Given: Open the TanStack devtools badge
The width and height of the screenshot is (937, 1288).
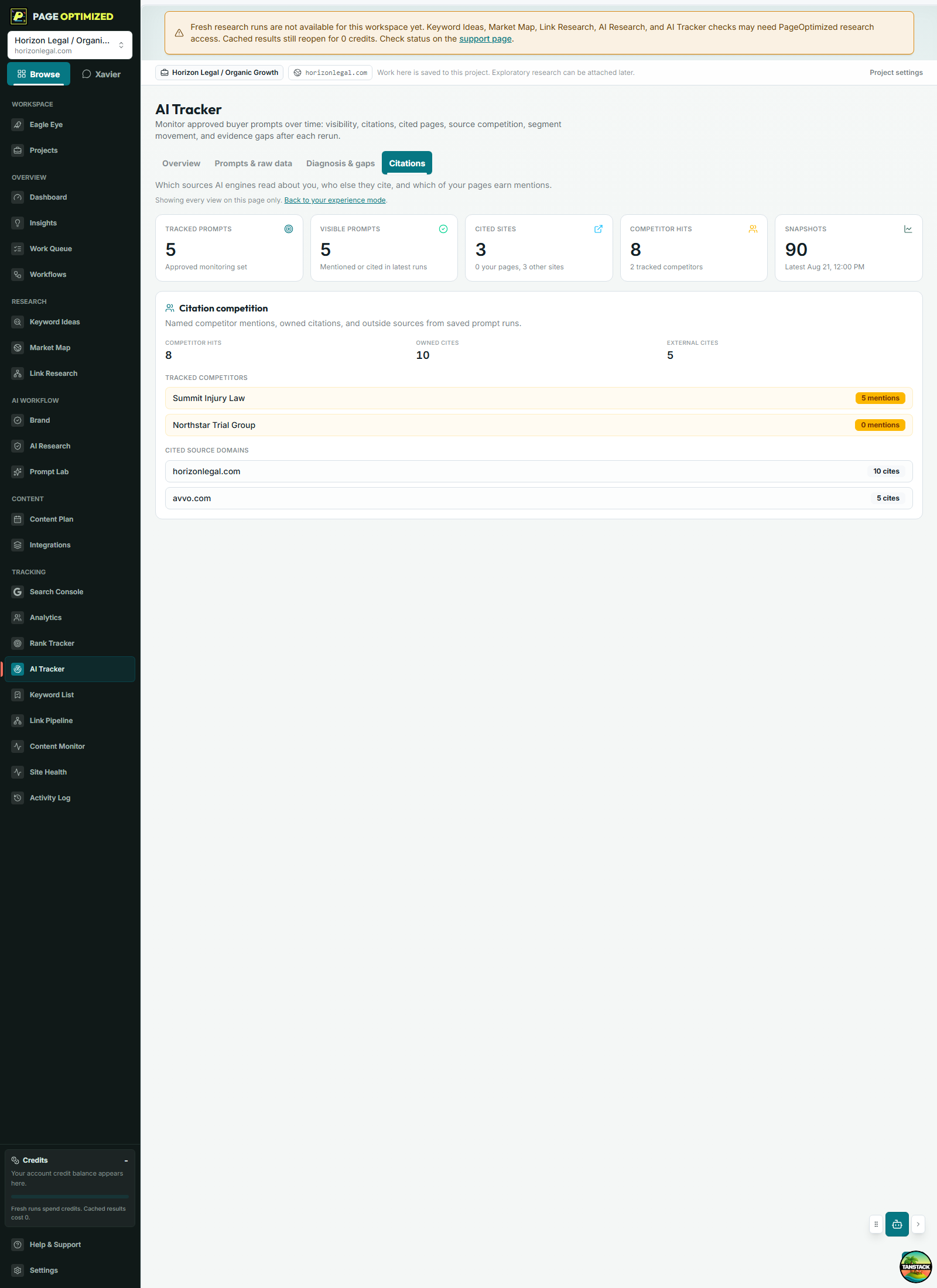Looking at the screenshot, I should 916,1267.
